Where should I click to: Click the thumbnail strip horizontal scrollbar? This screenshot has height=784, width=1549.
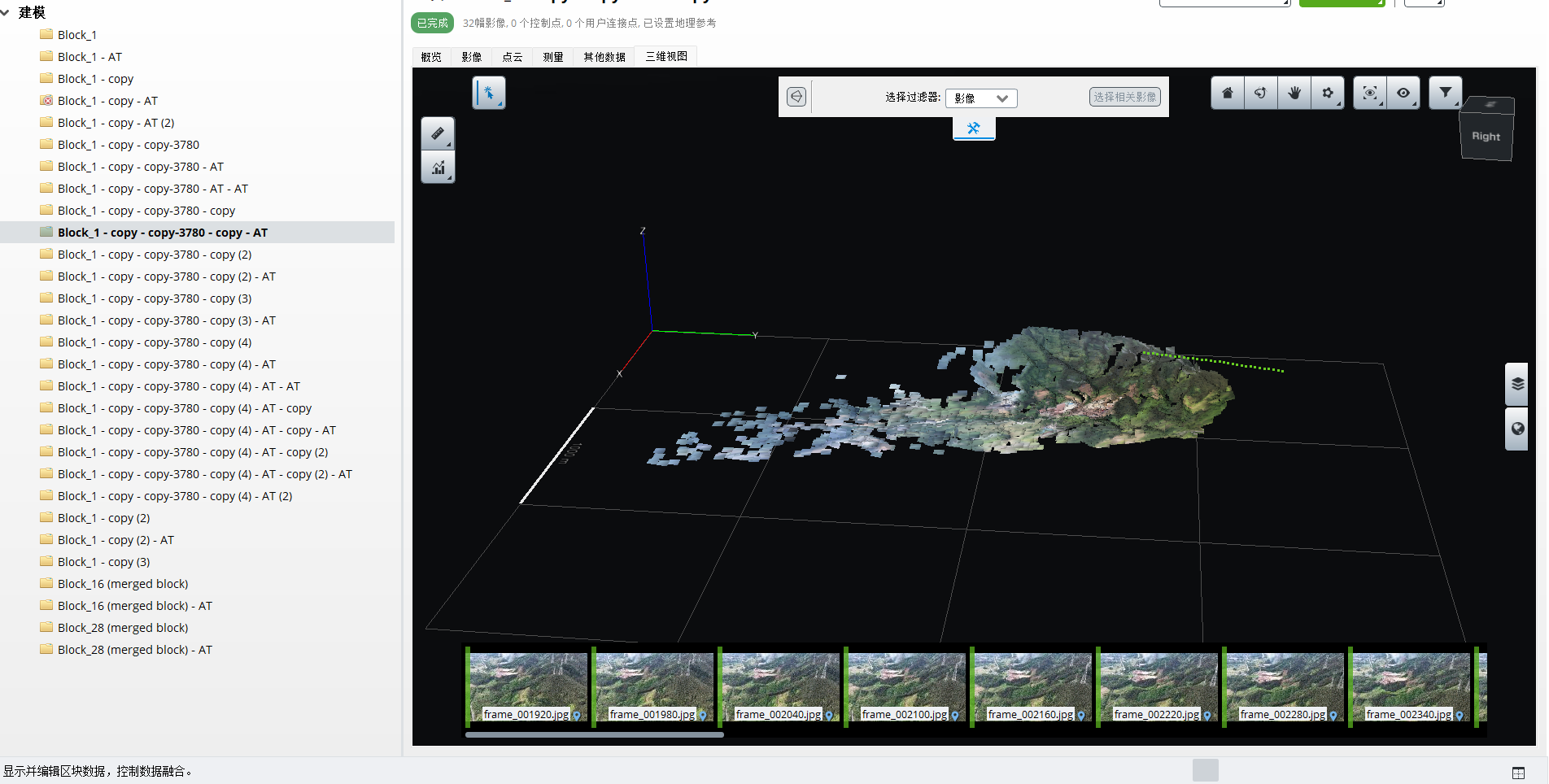click(x=594, y=734)
